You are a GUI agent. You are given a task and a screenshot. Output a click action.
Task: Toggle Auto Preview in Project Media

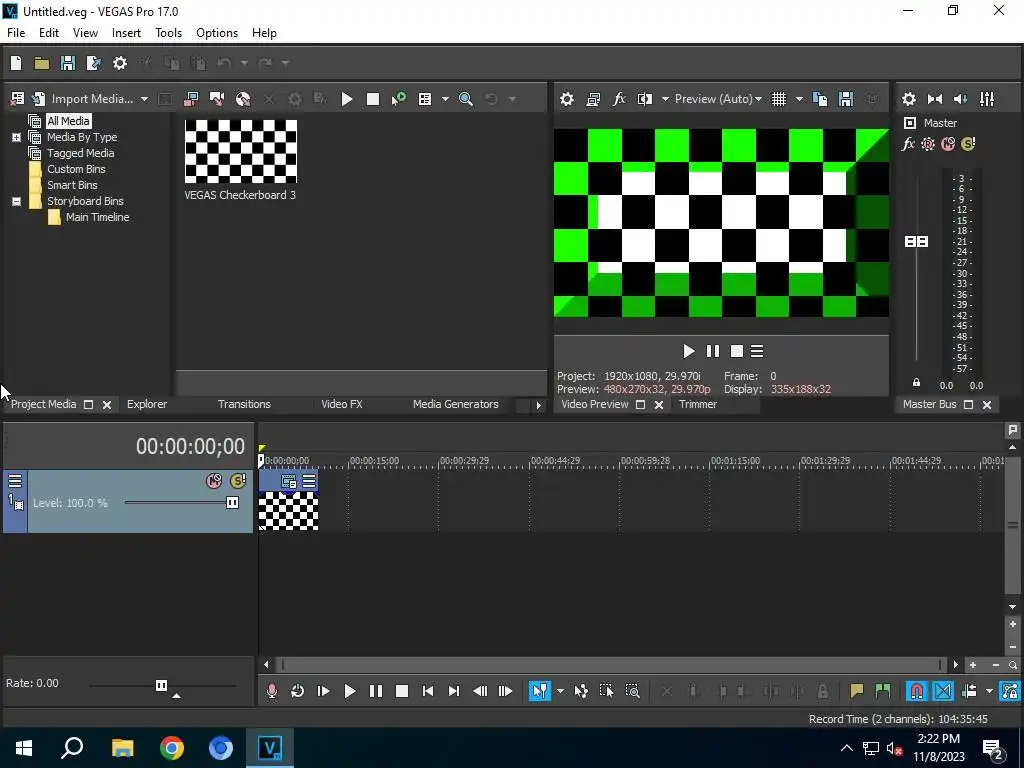[x=398, y=99]
